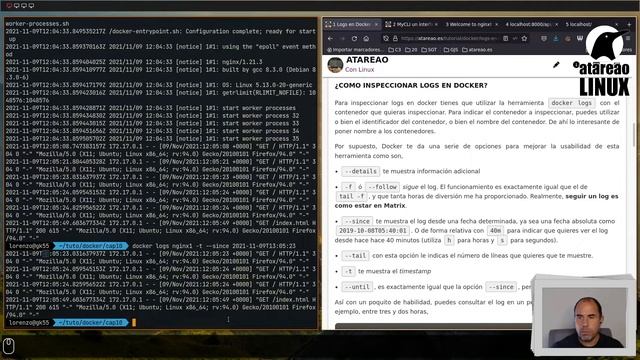Switch to the 'localhost:8000/api' tab
The width and height of the screenshot is (640, 360).
coord(531,24)
